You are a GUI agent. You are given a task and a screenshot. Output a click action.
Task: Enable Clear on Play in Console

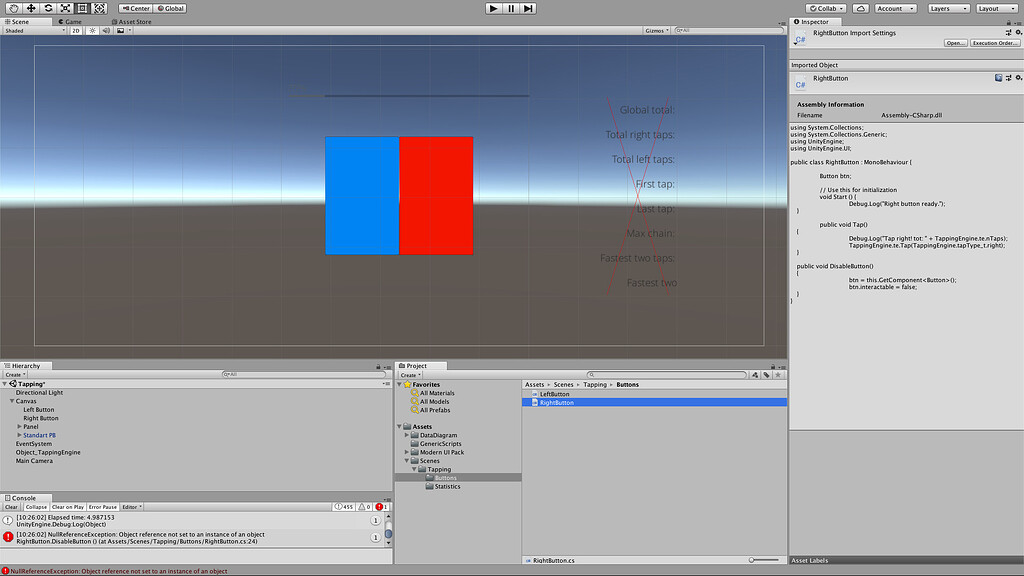tap(68, 507)
